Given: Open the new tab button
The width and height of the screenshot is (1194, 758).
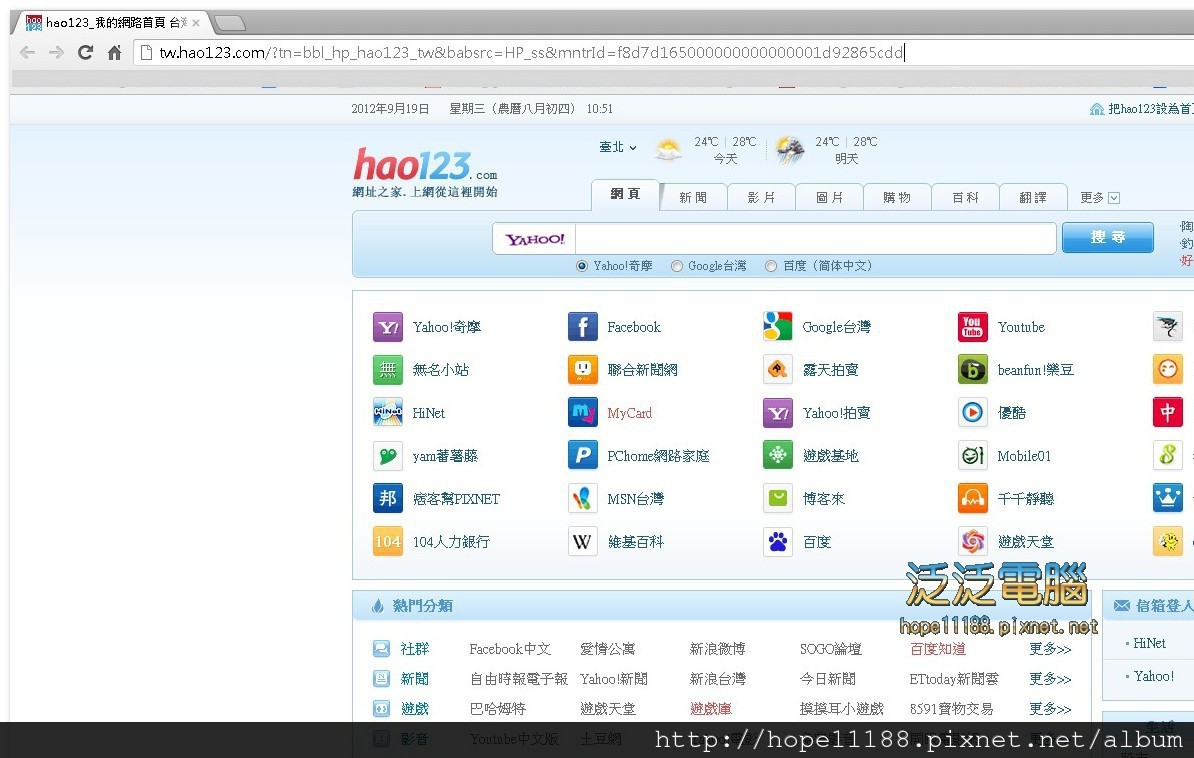Looking at the screenshot, I should point(230,24).
